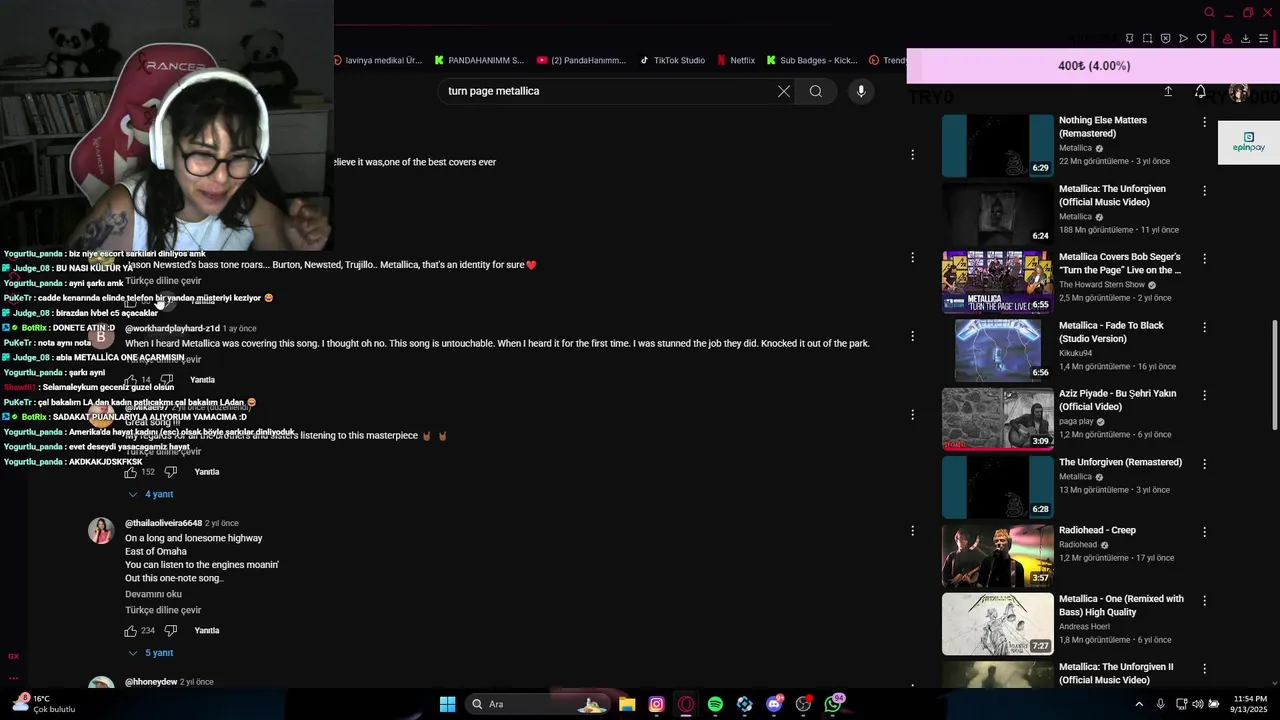The width and height of the screenshot is (1280, 720).
Task: Open the YouTube account avatar menu
Action: [1239, 92]
